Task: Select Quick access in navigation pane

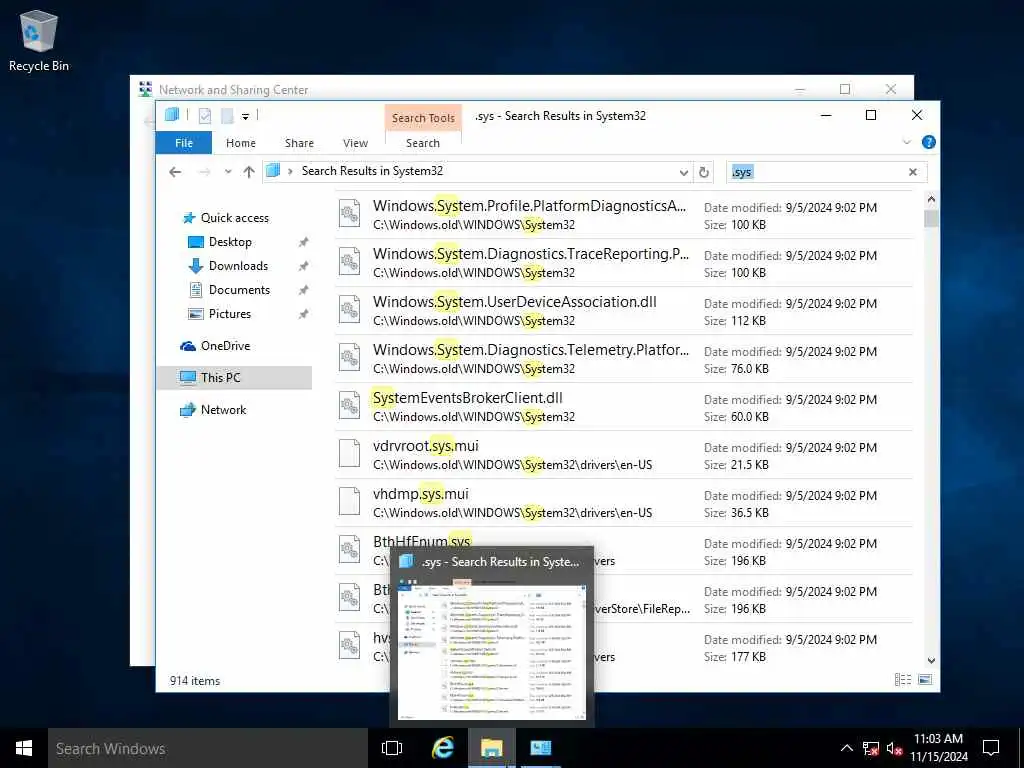Action: click(234, 217)
